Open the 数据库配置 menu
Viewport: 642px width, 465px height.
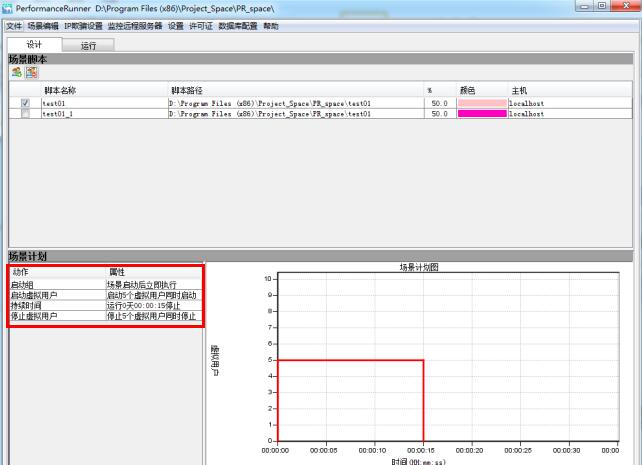coord(238,26)
